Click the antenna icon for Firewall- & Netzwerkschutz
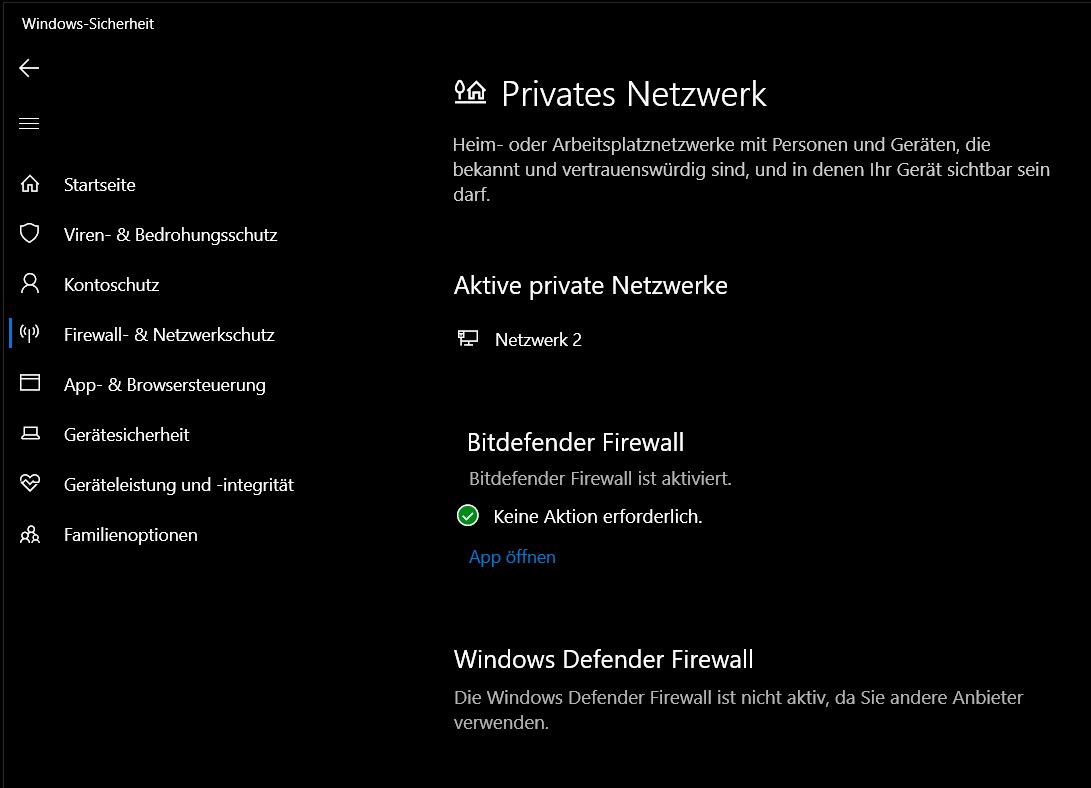Viewport: 1091px width, 788px height. [30, 334]
